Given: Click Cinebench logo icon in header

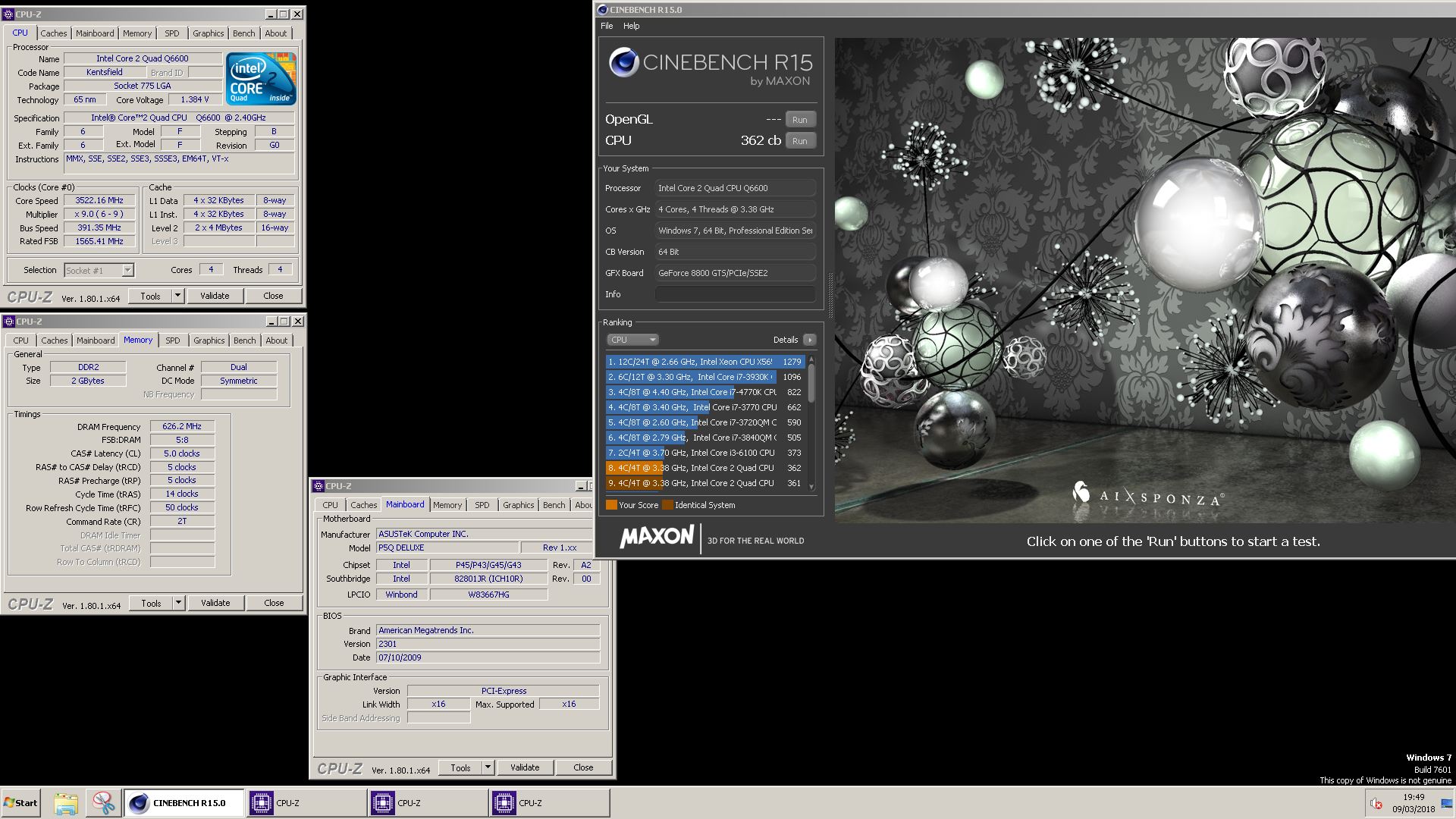Looking at the screenshot, I should 623,63.
